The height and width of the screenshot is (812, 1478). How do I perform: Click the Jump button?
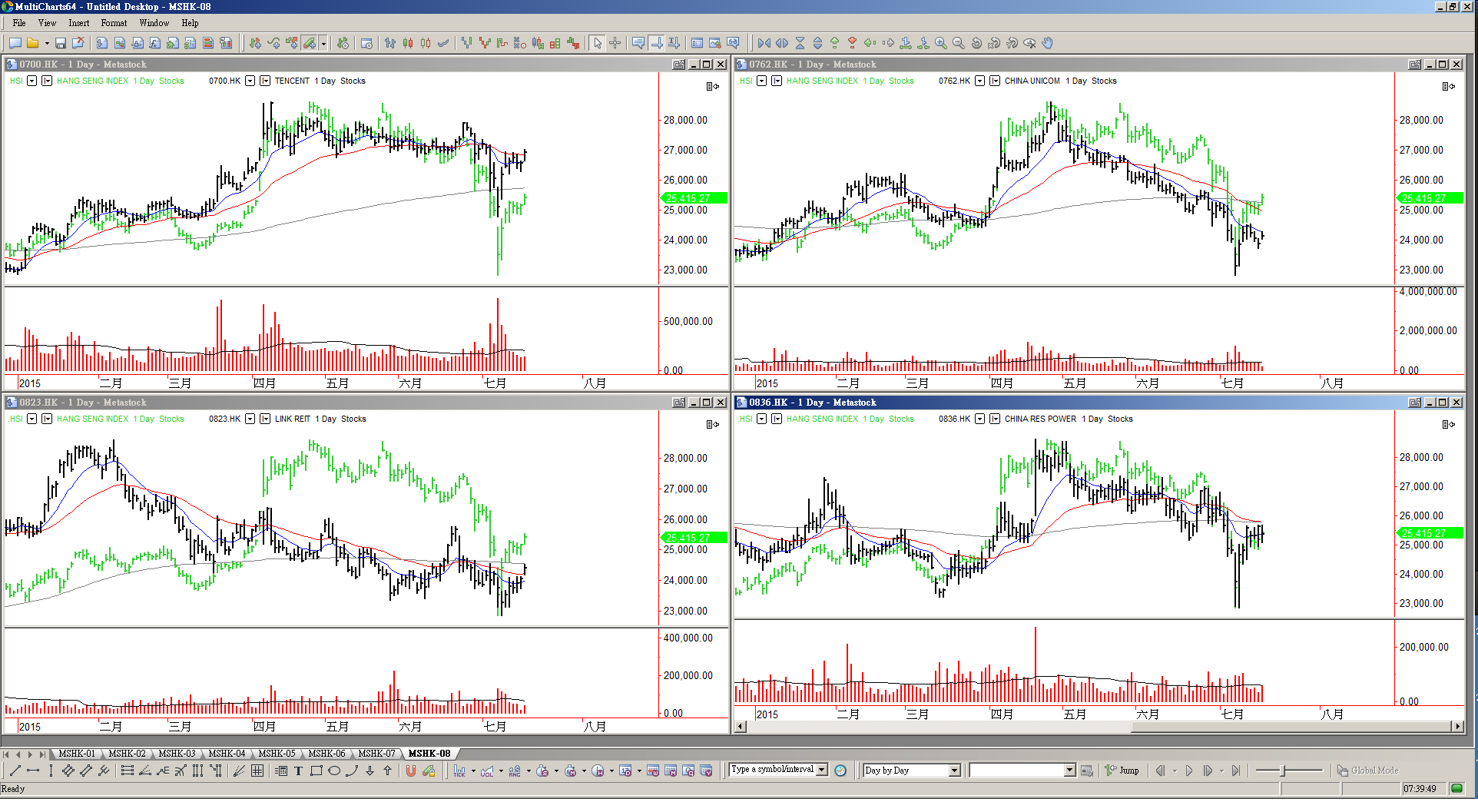point(1122,771)
